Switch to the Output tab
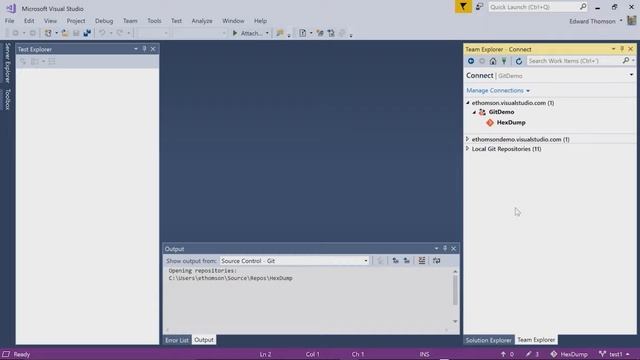Viewport: 640px width, 360px height. click(x=204, y=340)
